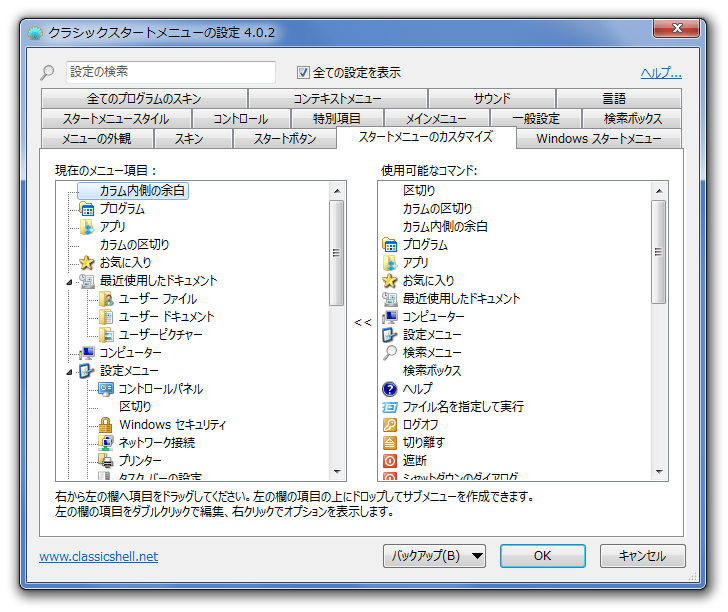This screenshot has width=728, height=612.
Task: Open the 検索ボックス tab
Action: pyautogui.click(x=632, y=118)
